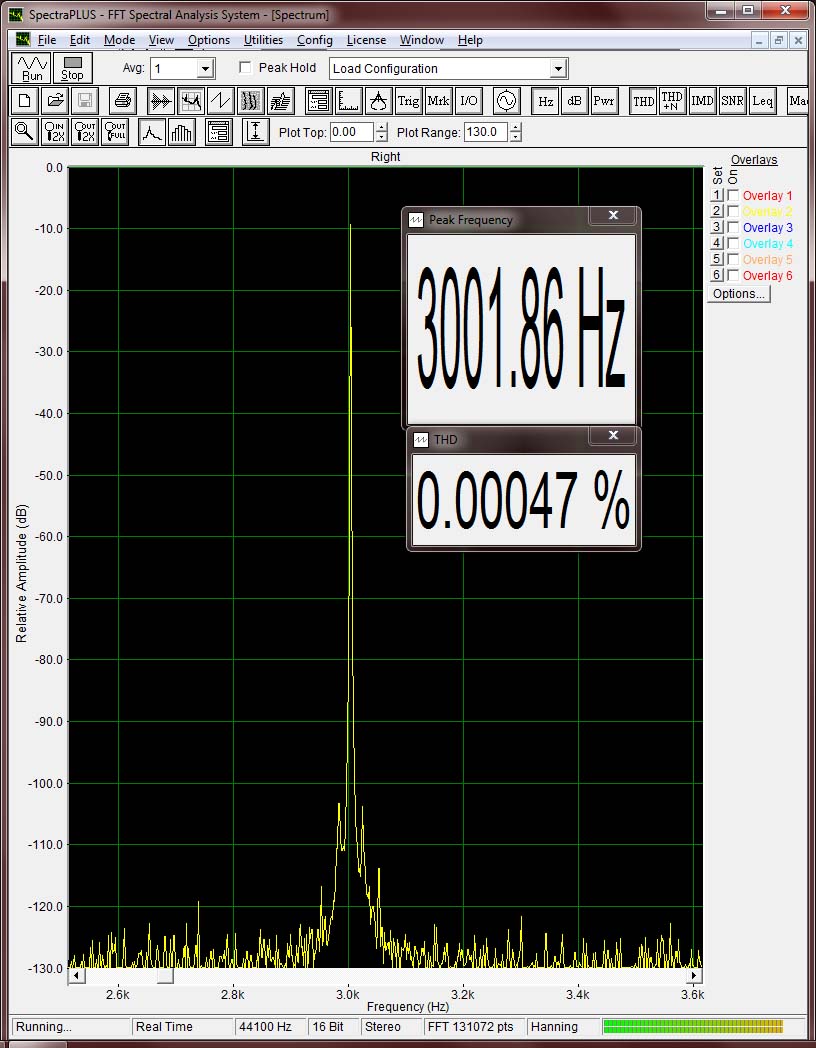816x1048 pixels.
Task: Click the print toolbar icon
Action: pyautogui.click(x=122, y=101)
